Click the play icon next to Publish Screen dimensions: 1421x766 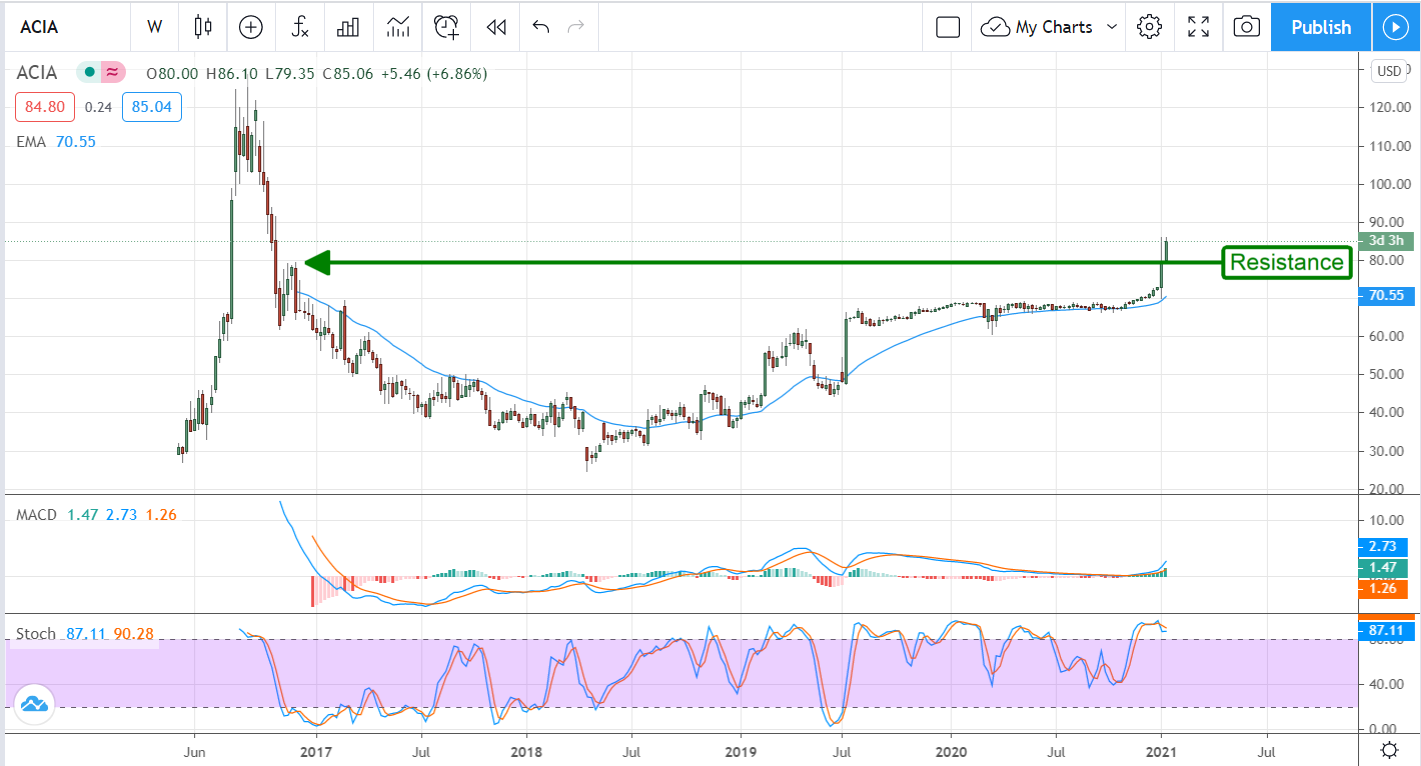1395,27
